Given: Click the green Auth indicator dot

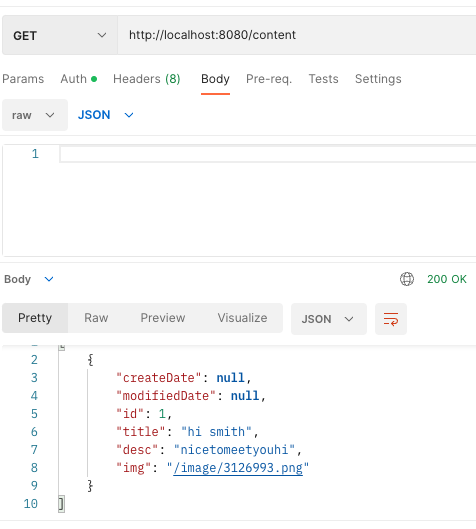Looking at the screenshot, I should pos(94,79).
